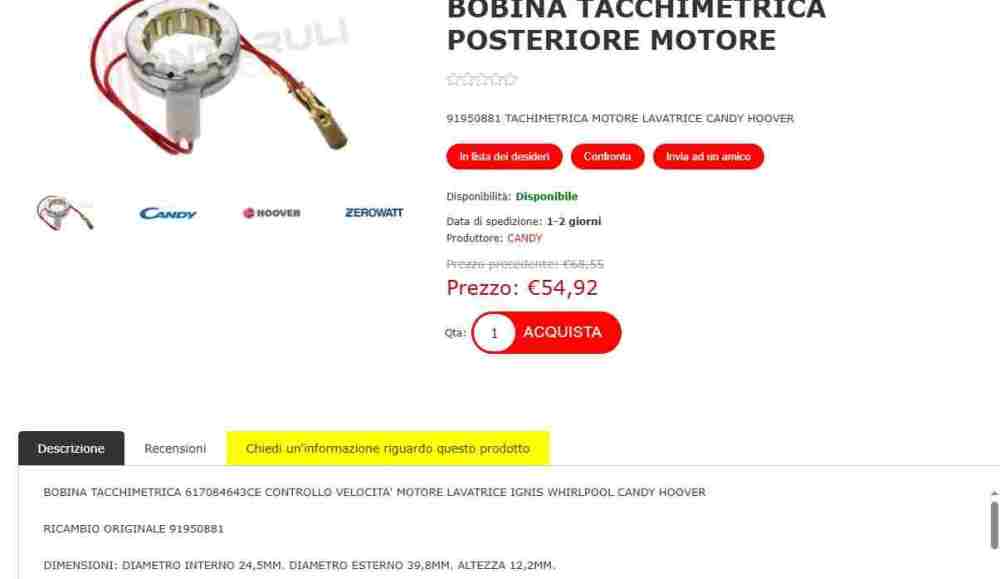The height and width of the screenshot is (579, 1000).
Task: Click the description panel scrollbar thumb
Action: 994,525
